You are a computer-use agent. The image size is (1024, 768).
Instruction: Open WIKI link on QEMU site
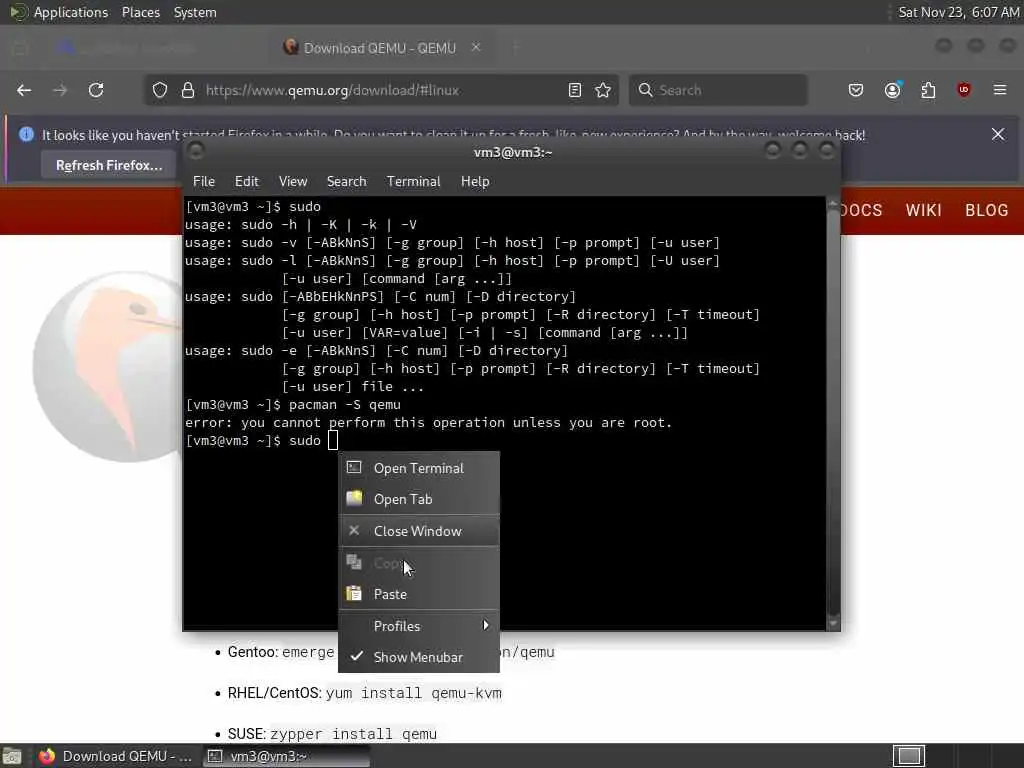pyautogui.click(x=923, y=210)
